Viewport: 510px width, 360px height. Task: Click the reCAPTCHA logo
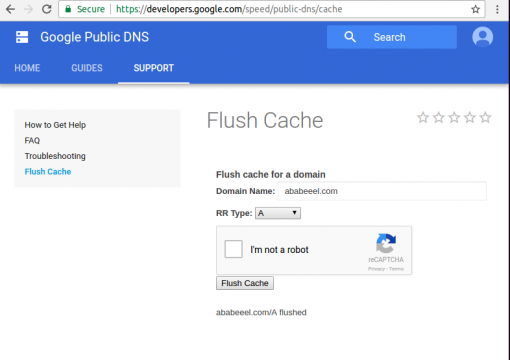(386, 243)
